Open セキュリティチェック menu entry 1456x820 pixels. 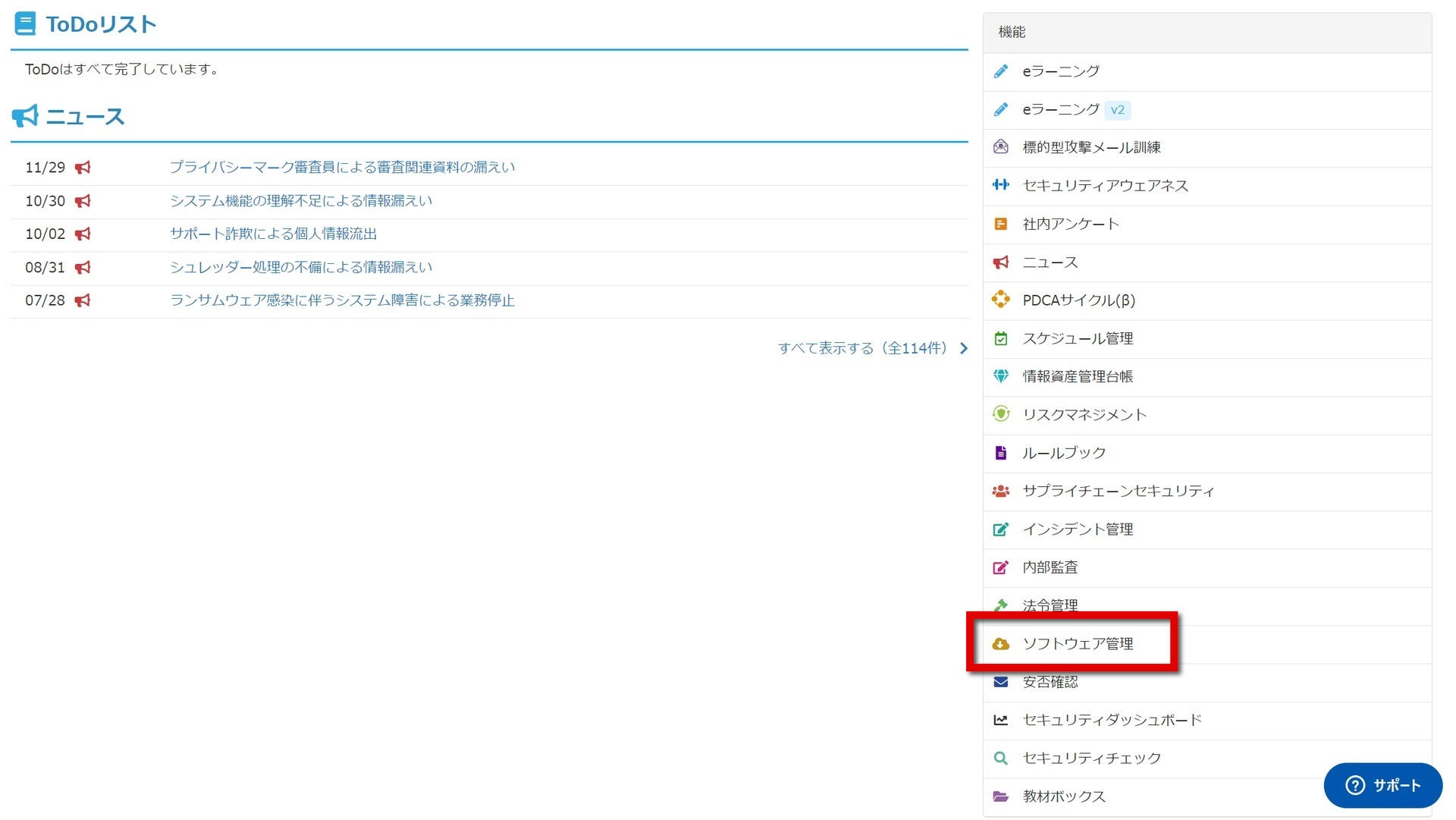(x=1207, y=759)
